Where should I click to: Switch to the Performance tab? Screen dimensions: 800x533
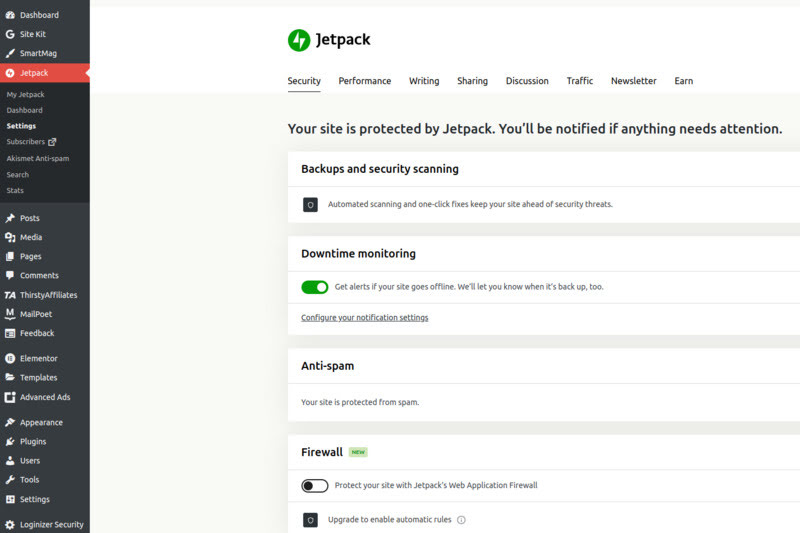365,81
